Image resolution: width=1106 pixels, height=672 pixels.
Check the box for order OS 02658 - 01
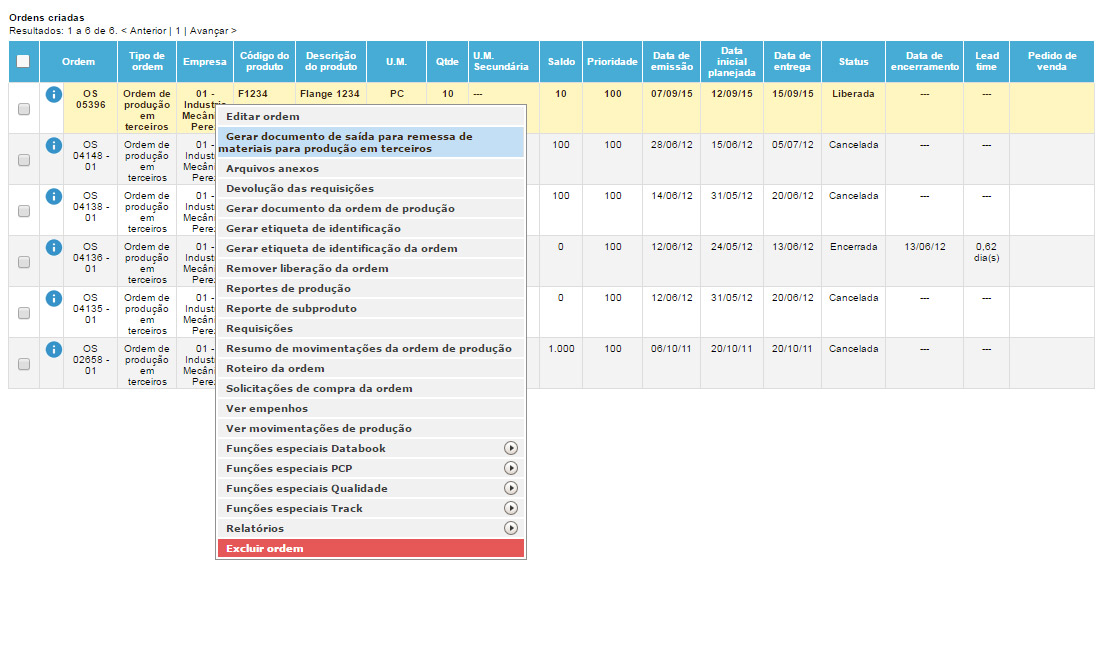click(24, 364)
